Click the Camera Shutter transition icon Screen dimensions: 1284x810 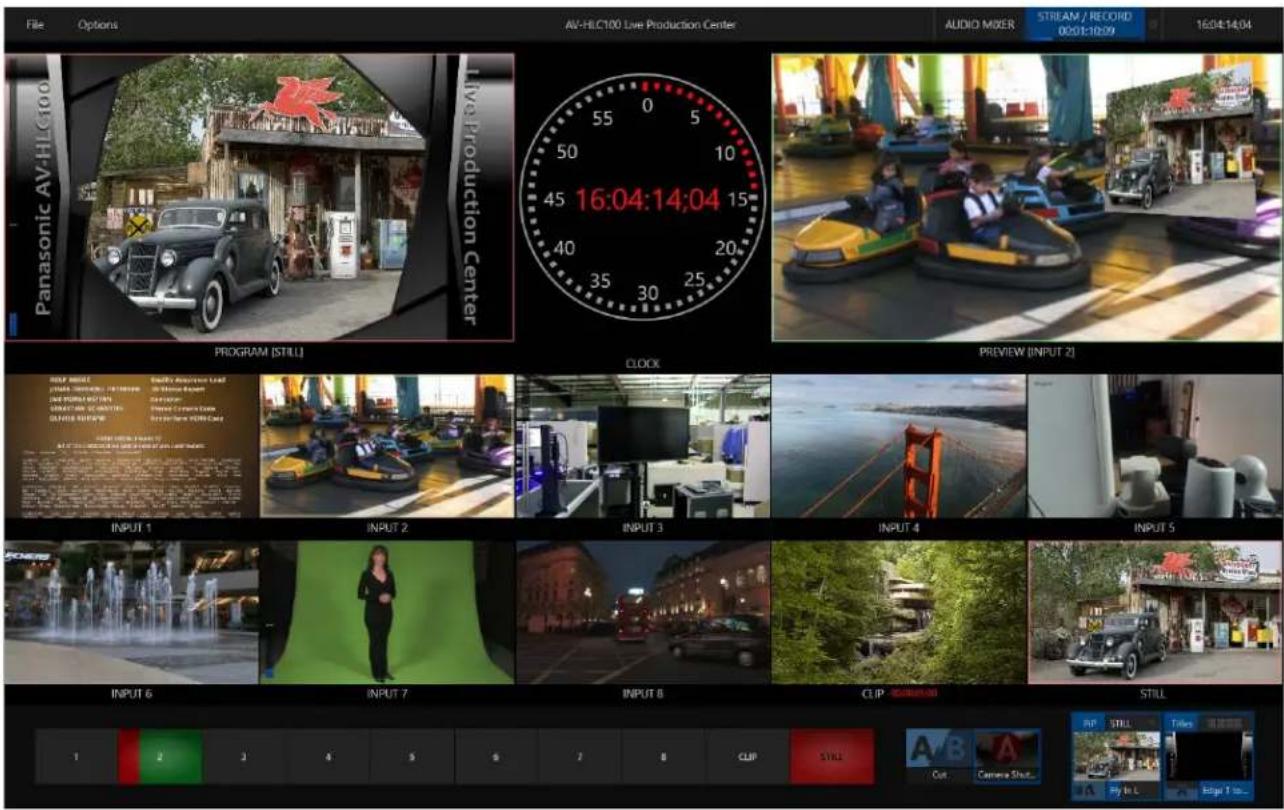pyautogui.click(x=1007, y=747)
